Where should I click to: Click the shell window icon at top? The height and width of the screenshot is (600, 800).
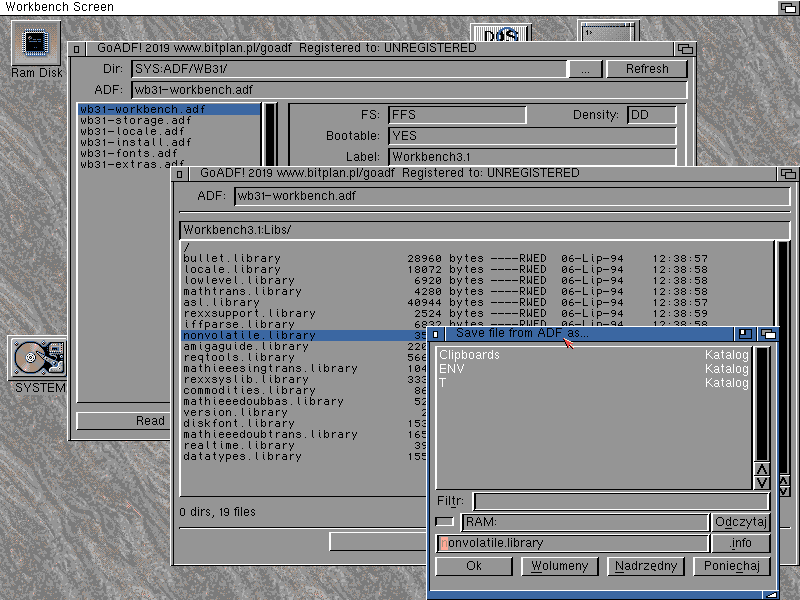click(608, 31)
